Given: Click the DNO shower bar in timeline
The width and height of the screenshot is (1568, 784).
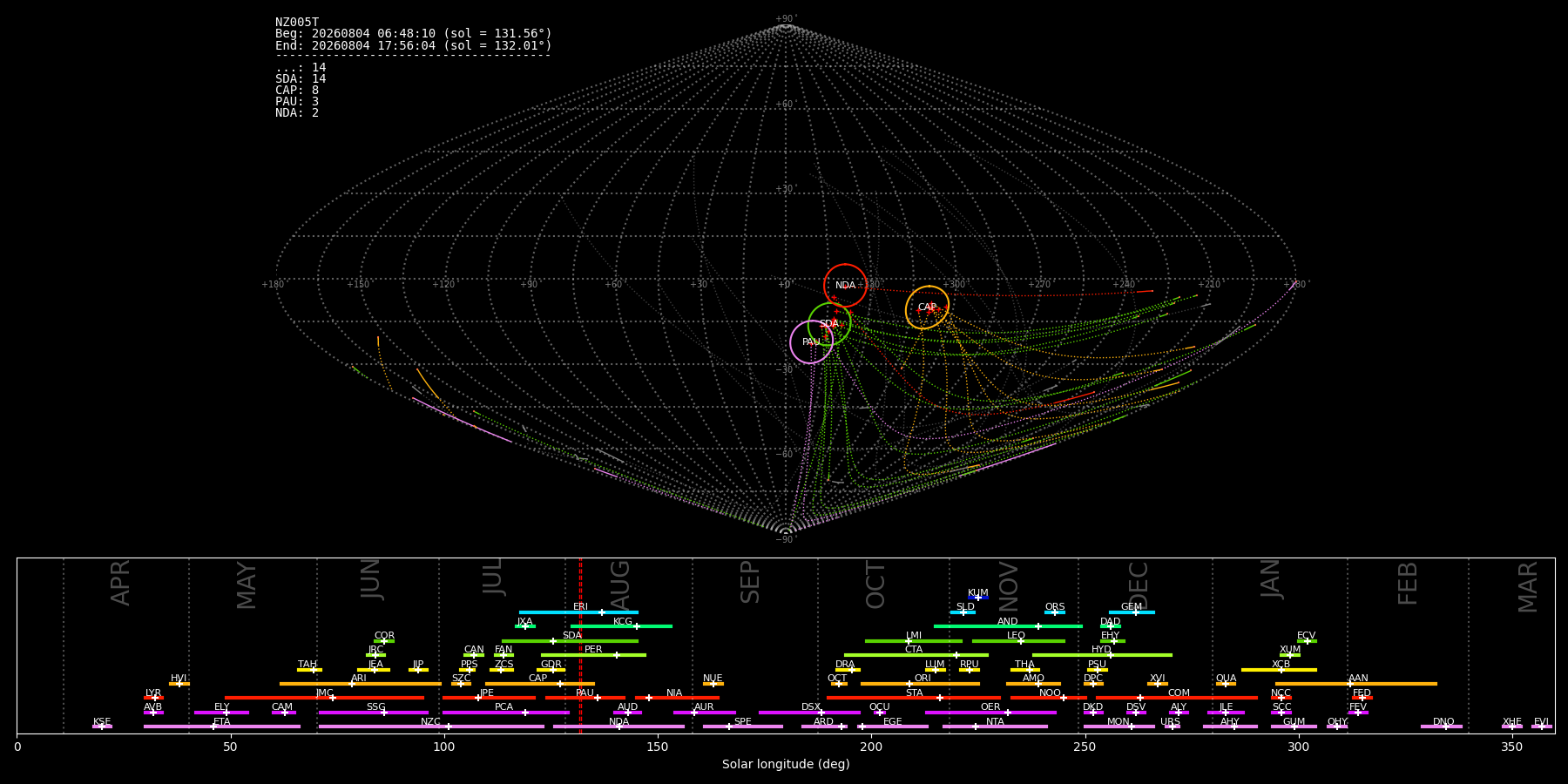Looking at the screenshot, I should pyautogui.click(x=1442, y=727).
